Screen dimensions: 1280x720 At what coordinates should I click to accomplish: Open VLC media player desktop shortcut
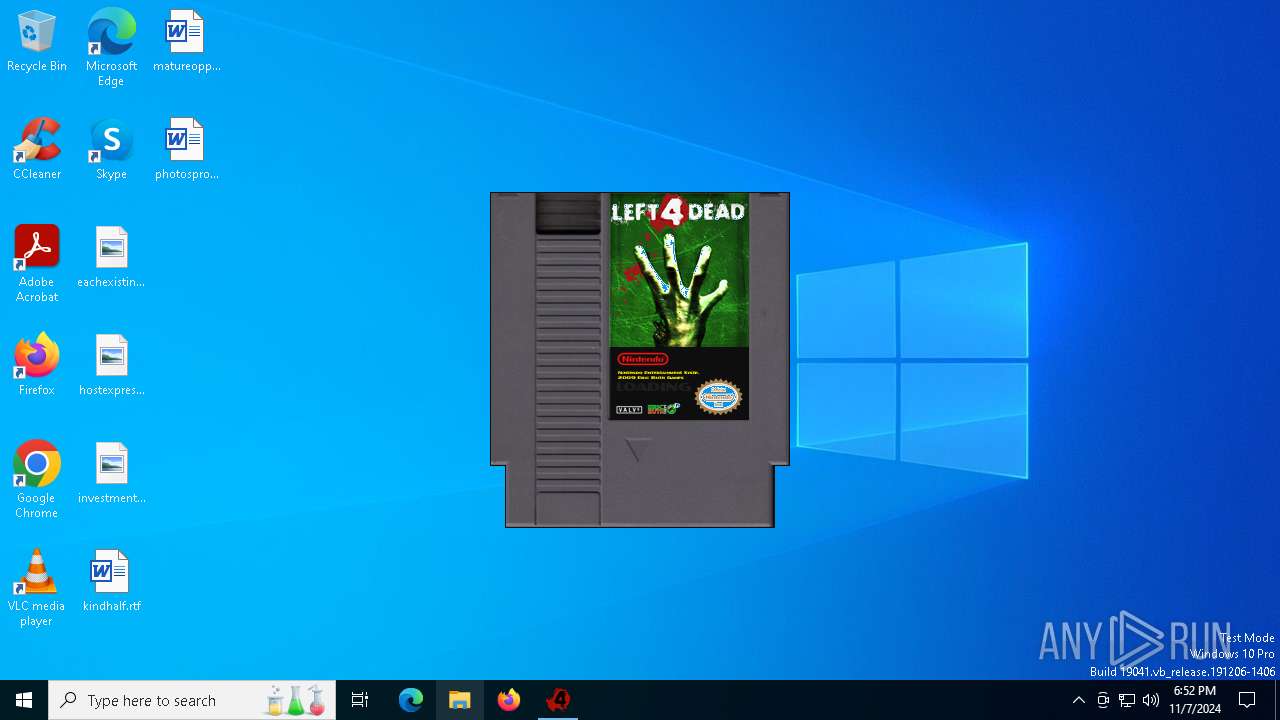coord(37,588)
